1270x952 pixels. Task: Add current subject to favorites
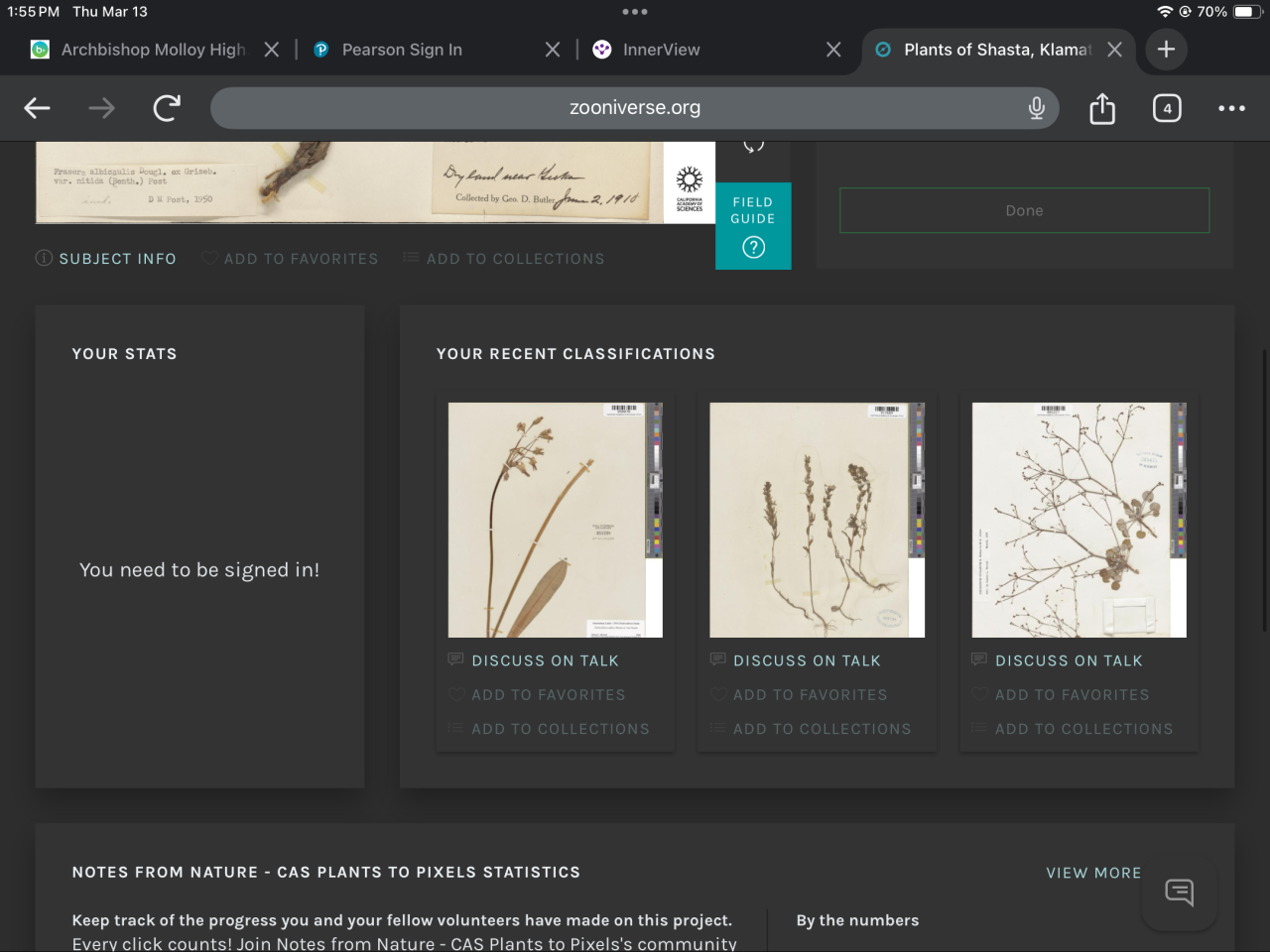(290, 259)
